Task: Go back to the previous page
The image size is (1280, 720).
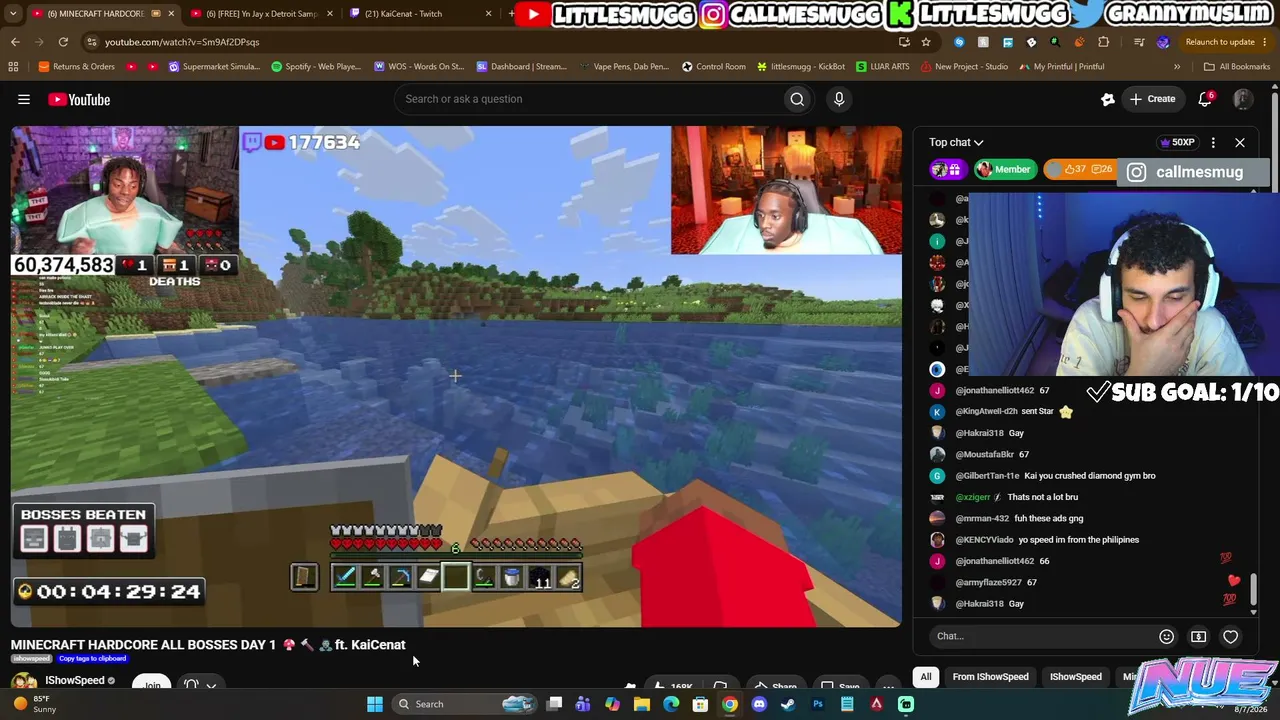Action: (x=15, y=42)
